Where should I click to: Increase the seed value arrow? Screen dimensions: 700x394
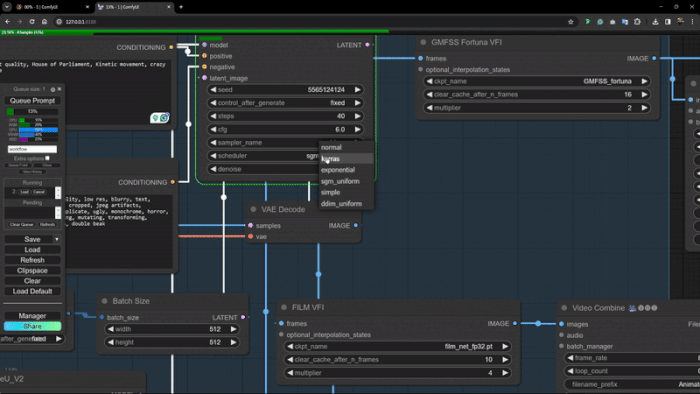tap(358, 90)
